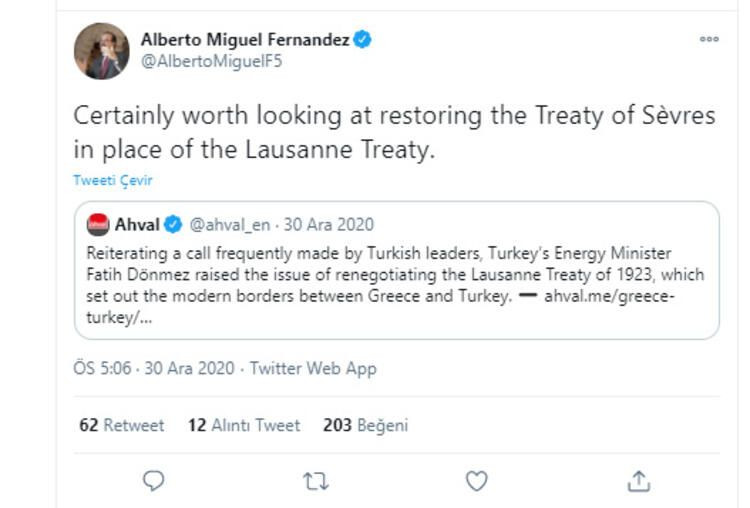The image size is (750, 508).
Task: Open the three-dot more options menu
Action: (x=709, y=39)
